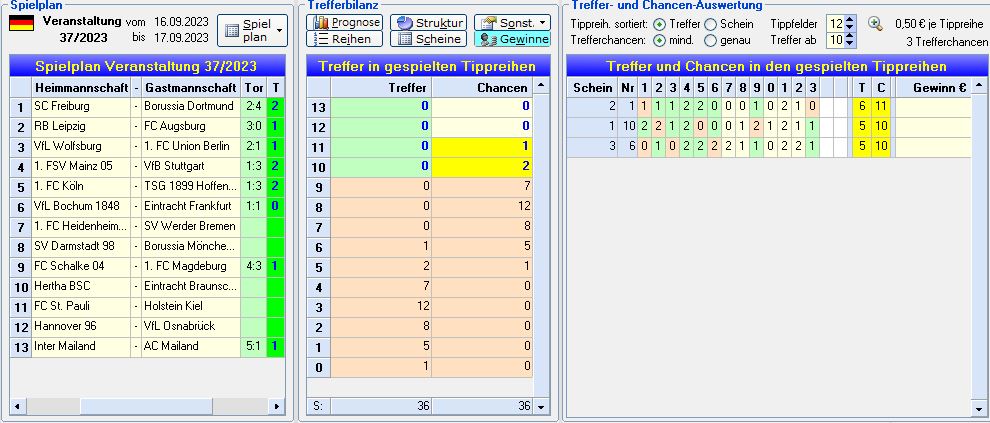Open the Spielplan dropdown button
This screenshot has width=990, height=423.
tap(253, 30)
